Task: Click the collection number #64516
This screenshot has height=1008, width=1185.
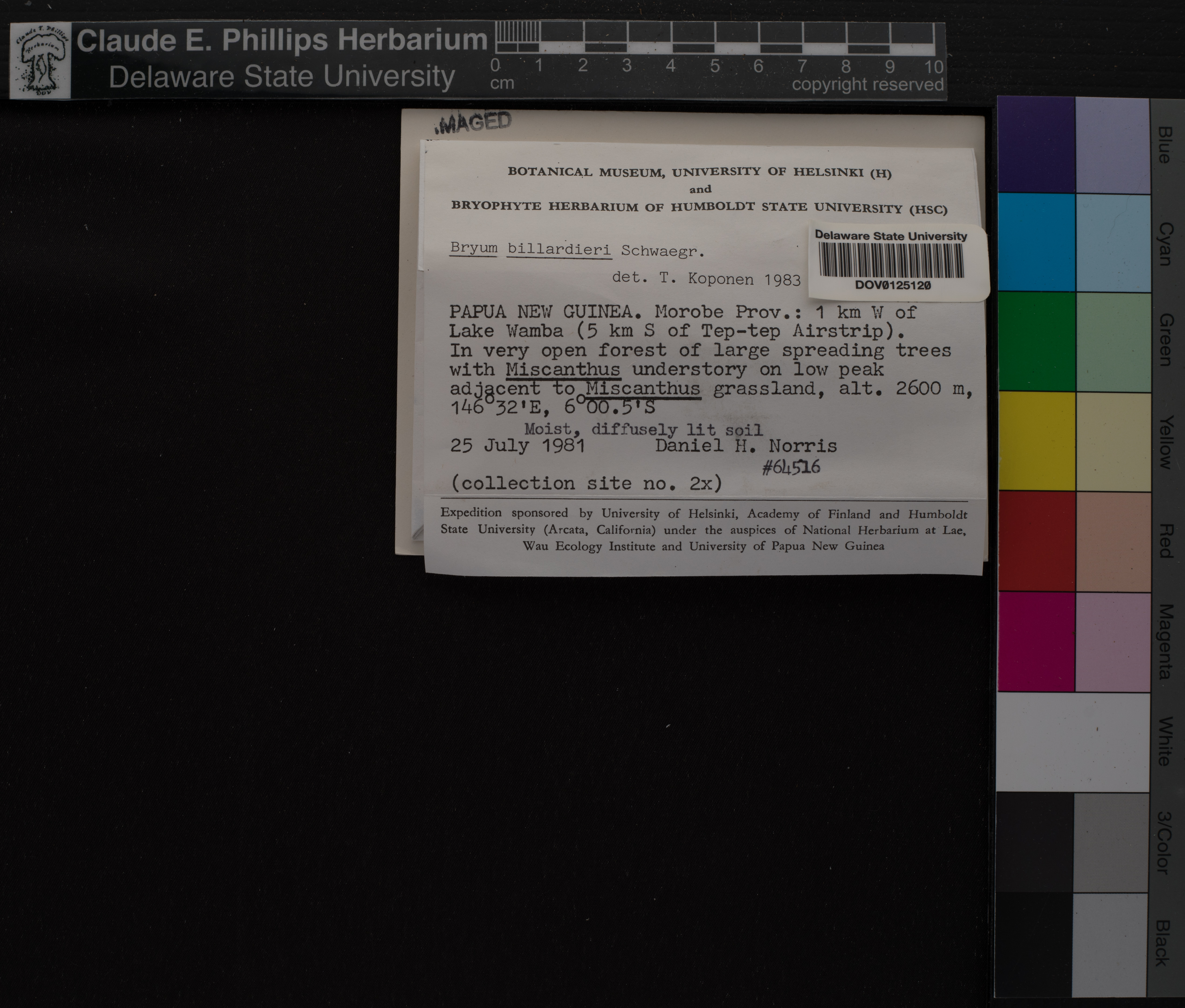Action: (x=791, y=467)
